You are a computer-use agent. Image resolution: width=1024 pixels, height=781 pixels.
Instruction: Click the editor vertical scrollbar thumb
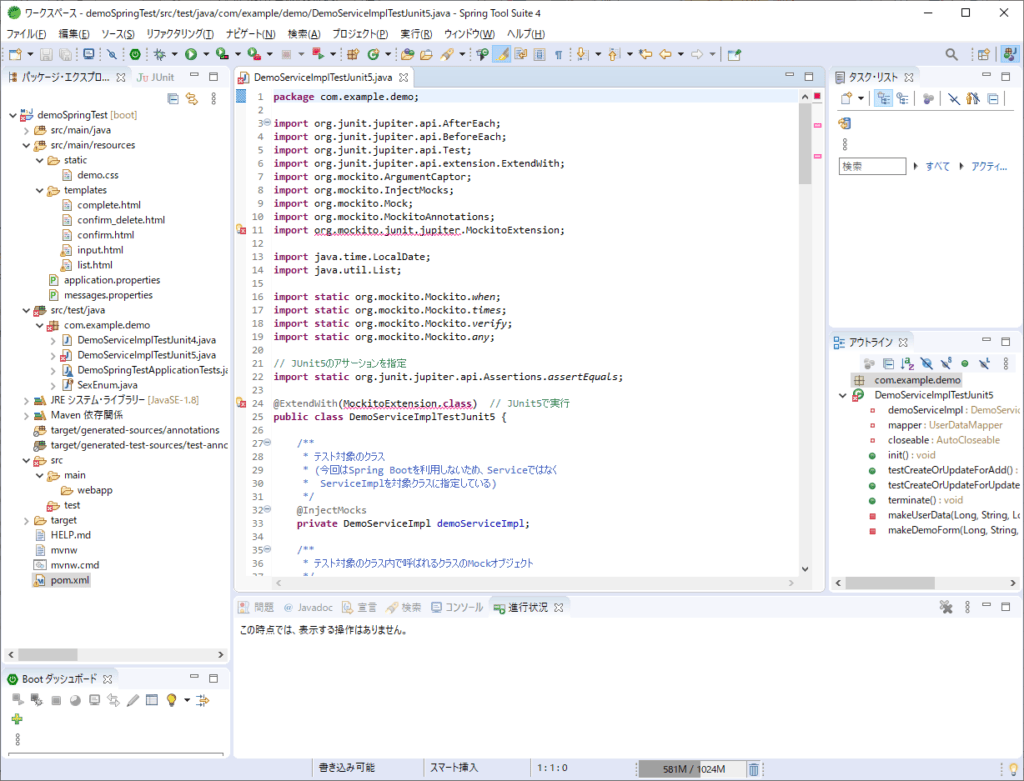pyautogui.click(x=805, y=144)
